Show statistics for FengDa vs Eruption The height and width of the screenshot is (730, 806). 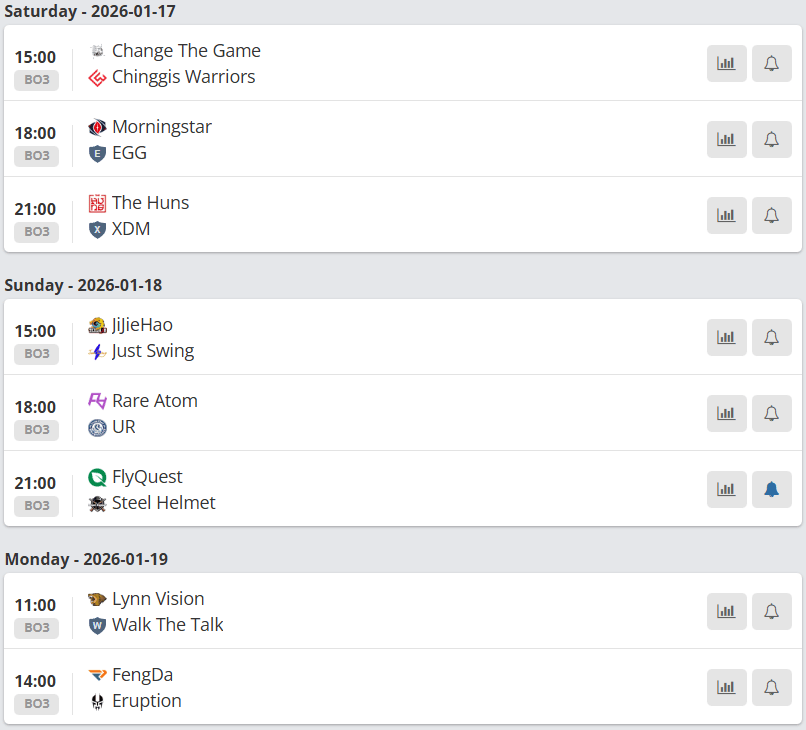[x=726, y=687]
